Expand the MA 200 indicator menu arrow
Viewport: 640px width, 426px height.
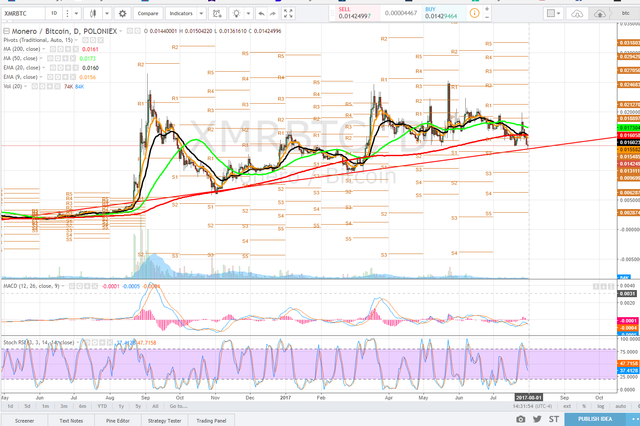point(44,49)
